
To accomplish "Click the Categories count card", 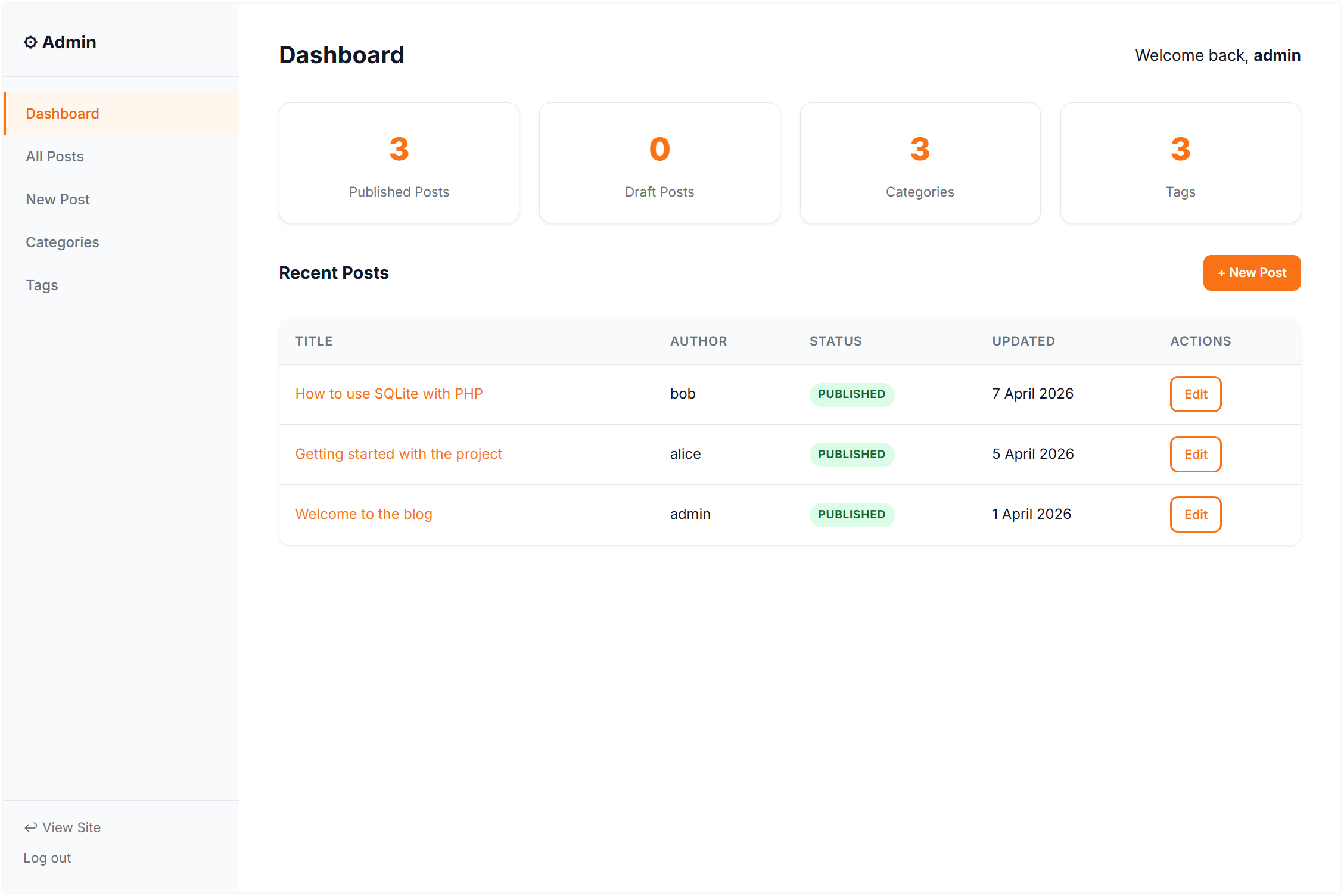I will 920,163.
